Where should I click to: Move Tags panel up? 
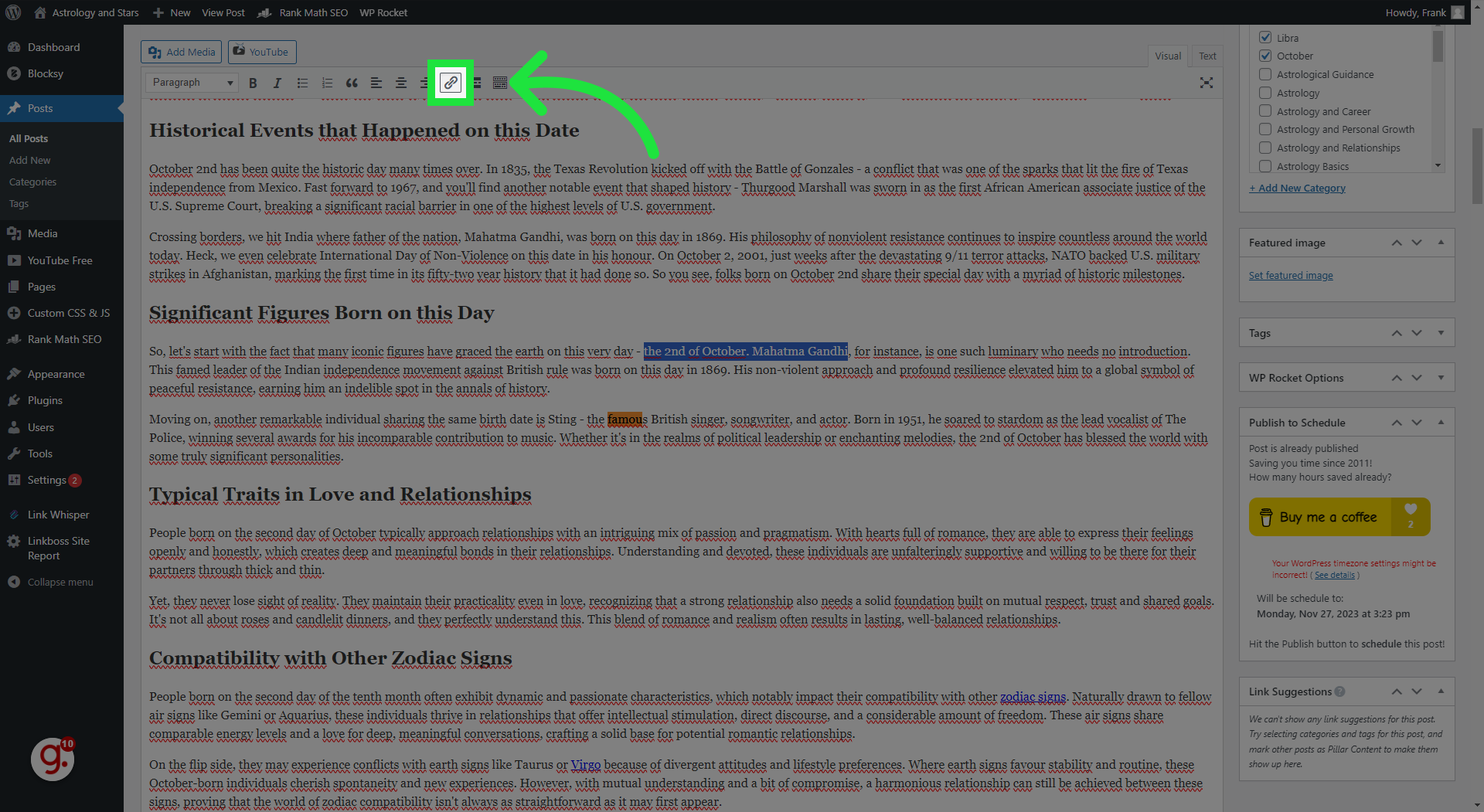[1397, 333]
